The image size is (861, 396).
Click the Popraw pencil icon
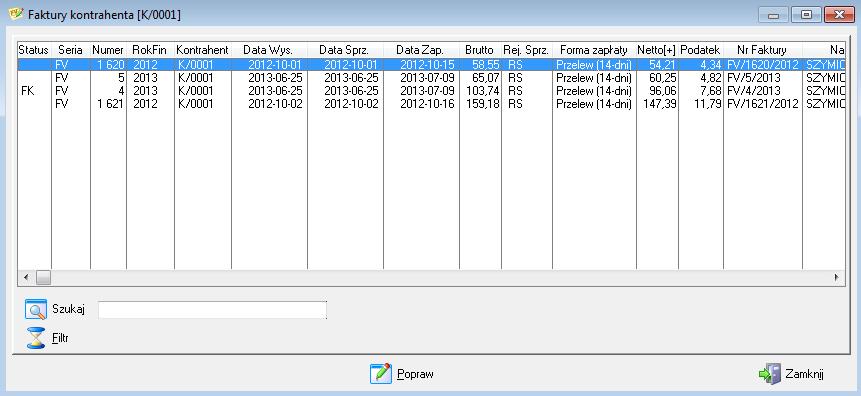pyautogui.click(x=381, y=373)
